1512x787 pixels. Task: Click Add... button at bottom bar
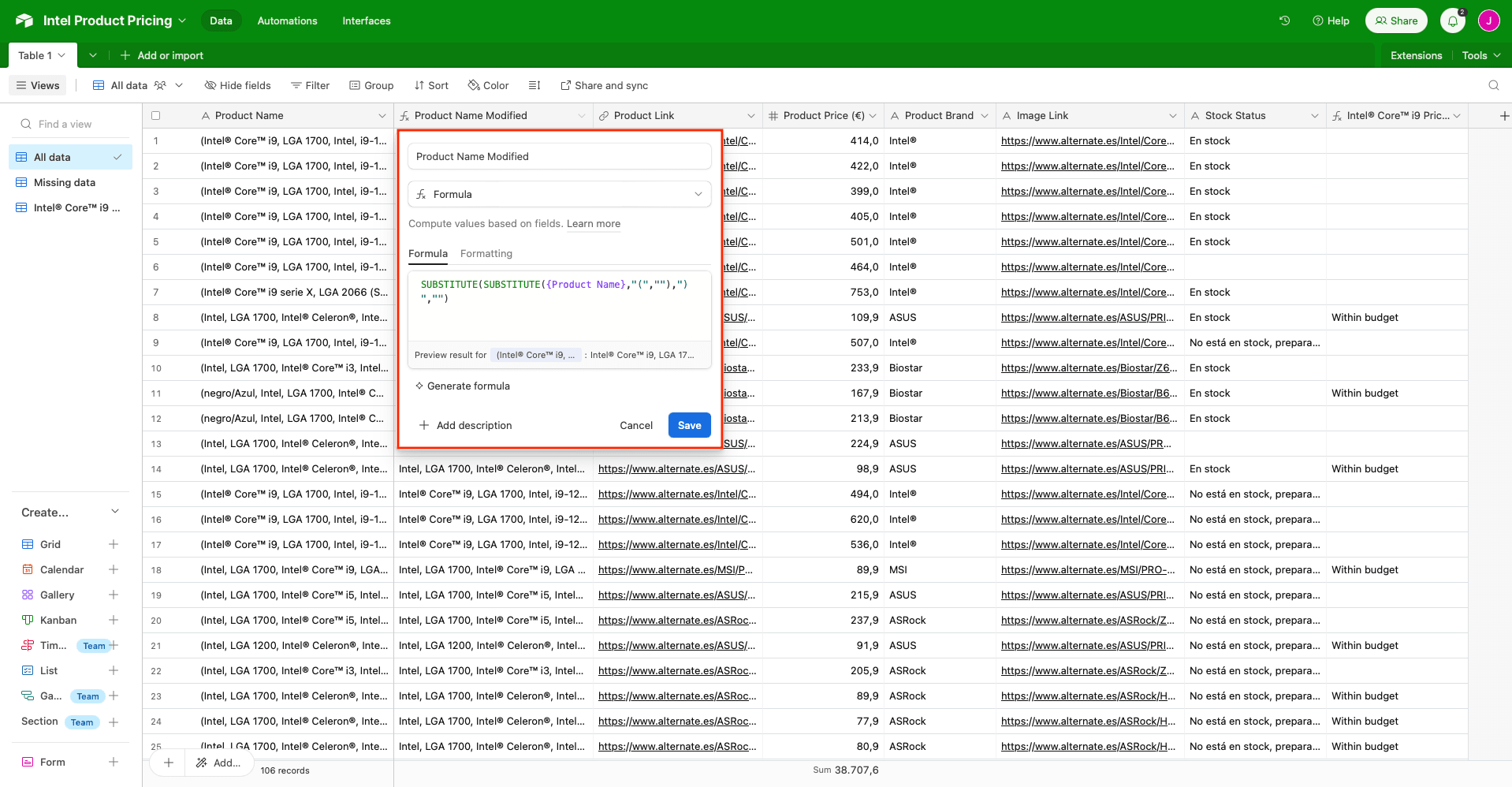pos(218,763)
